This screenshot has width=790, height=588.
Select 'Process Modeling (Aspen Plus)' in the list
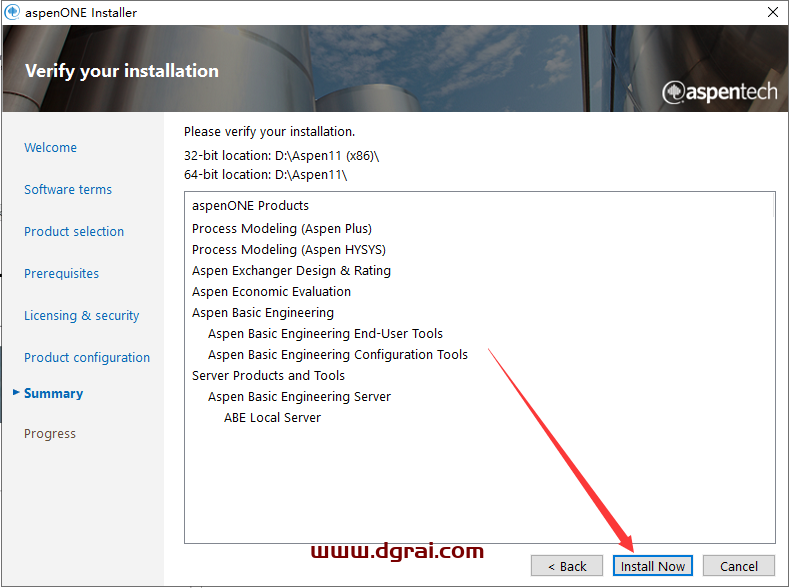[282, 229]
